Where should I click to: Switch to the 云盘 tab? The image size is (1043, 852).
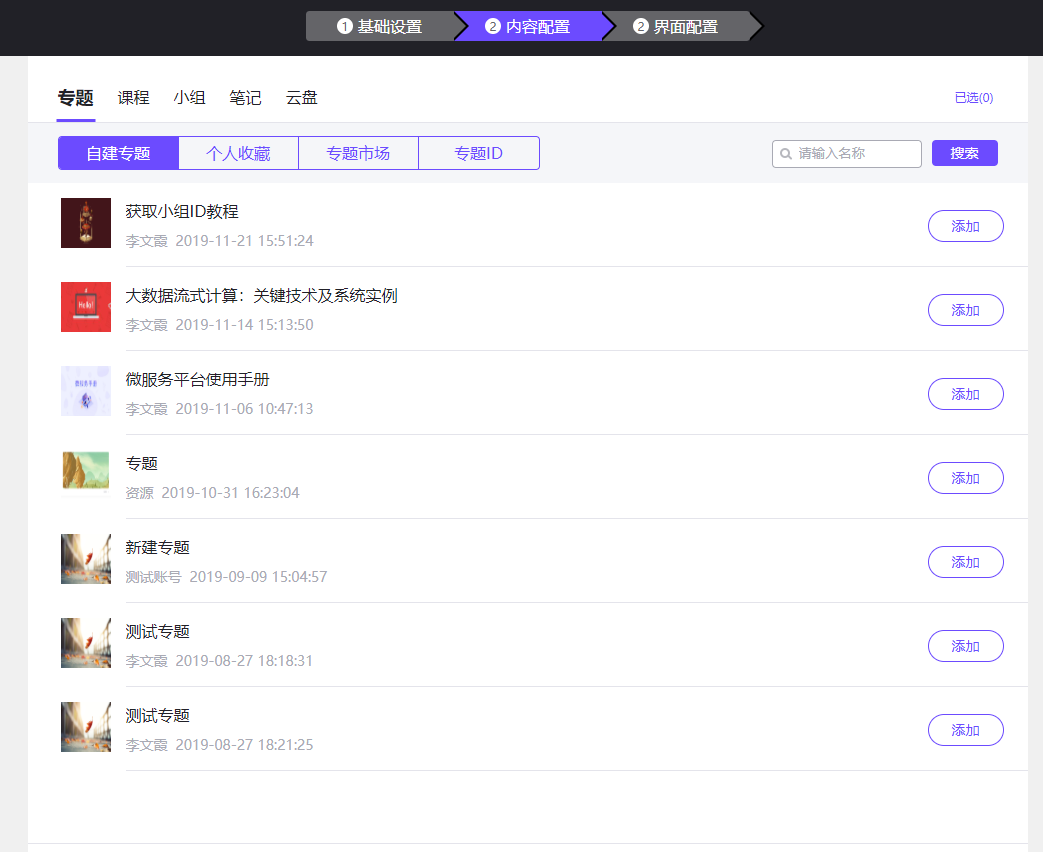[x=301, y=98]
